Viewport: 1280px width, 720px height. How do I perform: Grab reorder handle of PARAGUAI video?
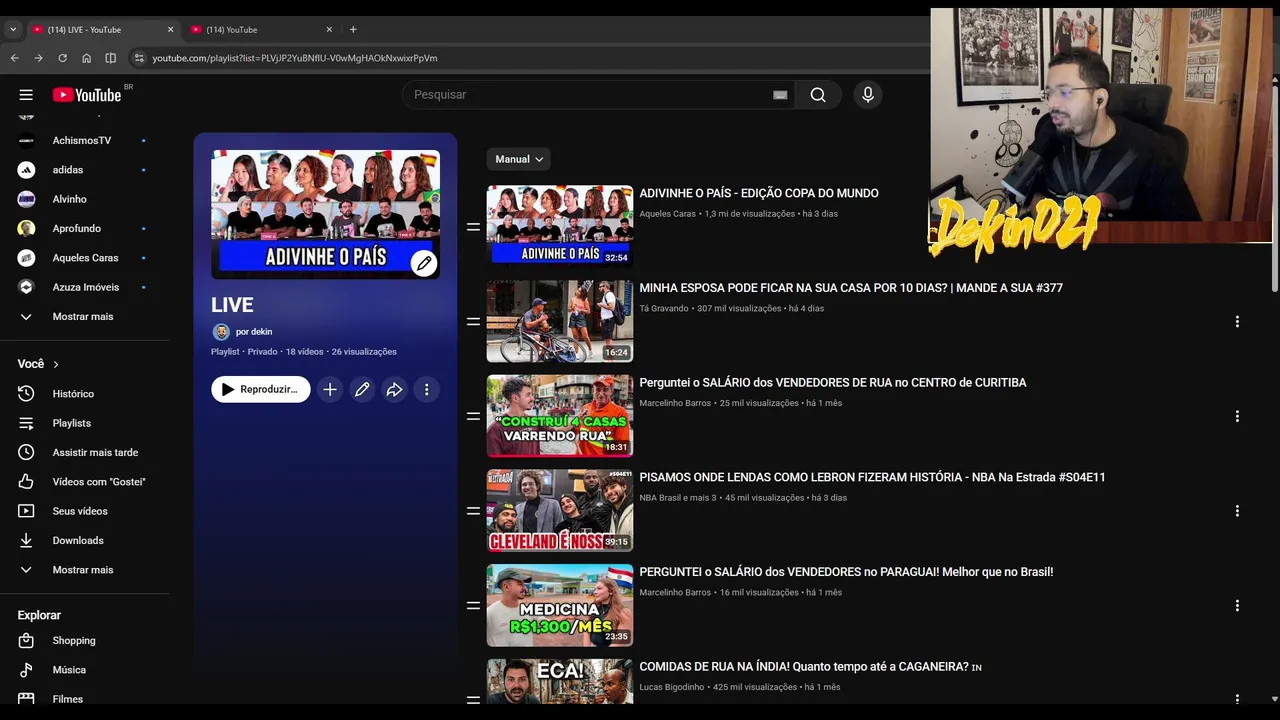(473, 606)
